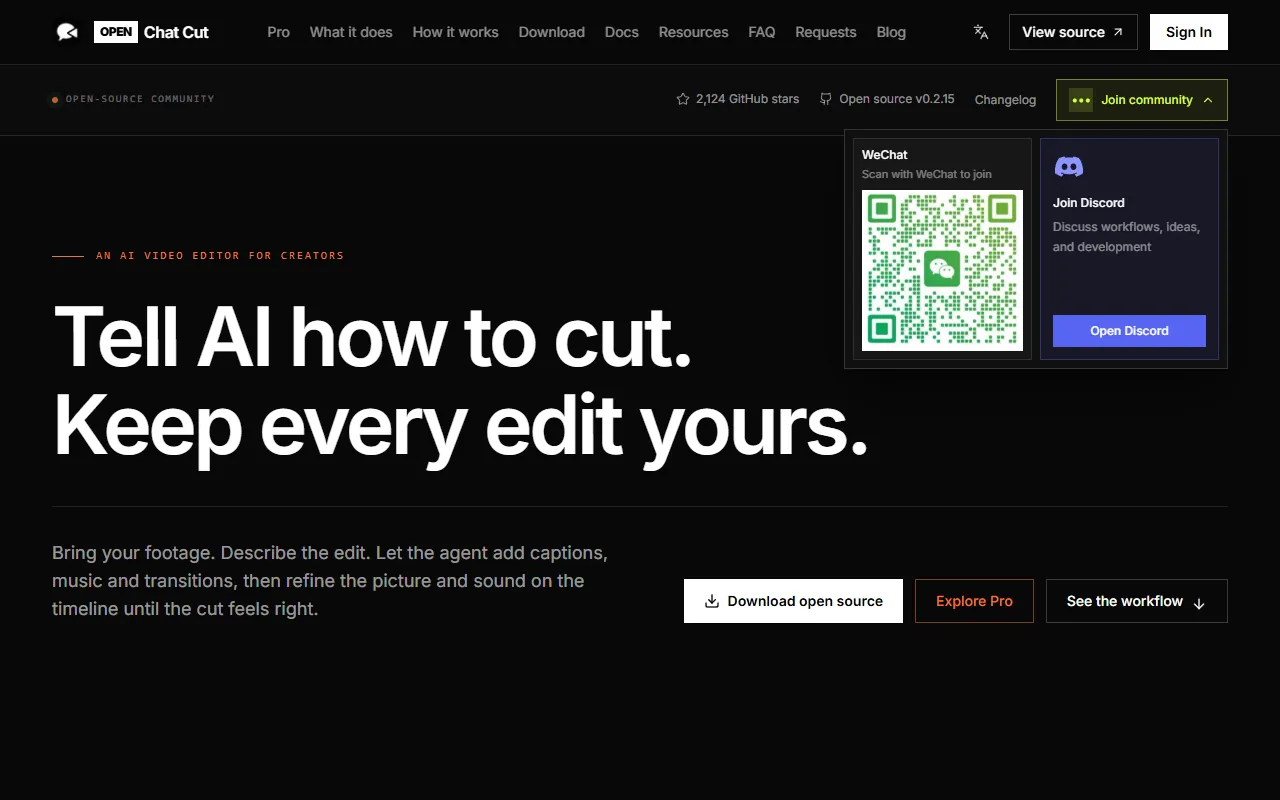Click Open source v0.2.15 link
Screen dimensions: 1280x800
[x=887, y=99]
